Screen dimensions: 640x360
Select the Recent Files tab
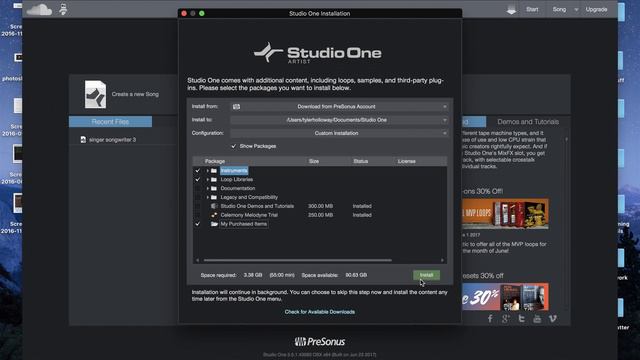110,122
